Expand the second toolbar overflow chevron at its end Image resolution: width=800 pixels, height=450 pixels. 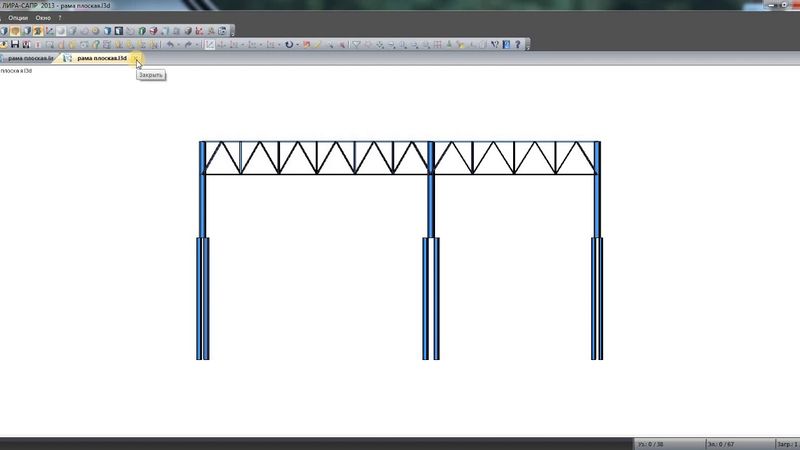point(528,45)
